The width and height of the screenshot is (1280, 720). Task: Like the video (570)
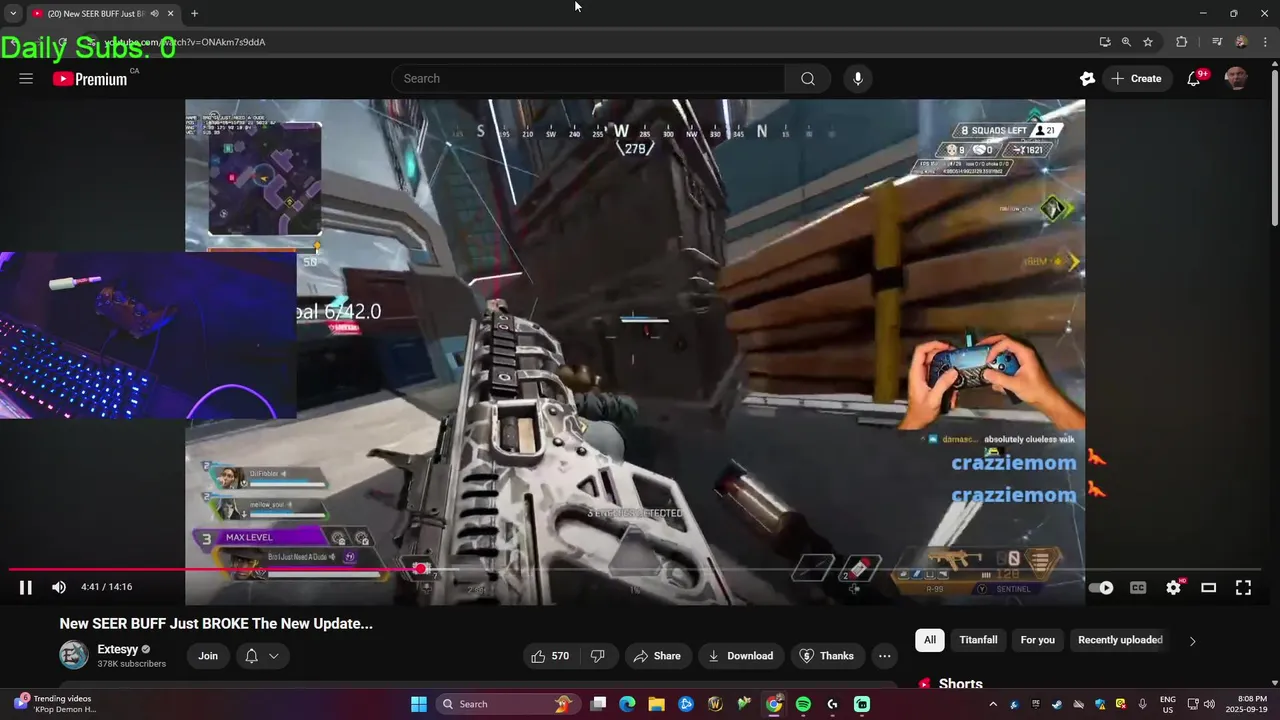[550, 656]
